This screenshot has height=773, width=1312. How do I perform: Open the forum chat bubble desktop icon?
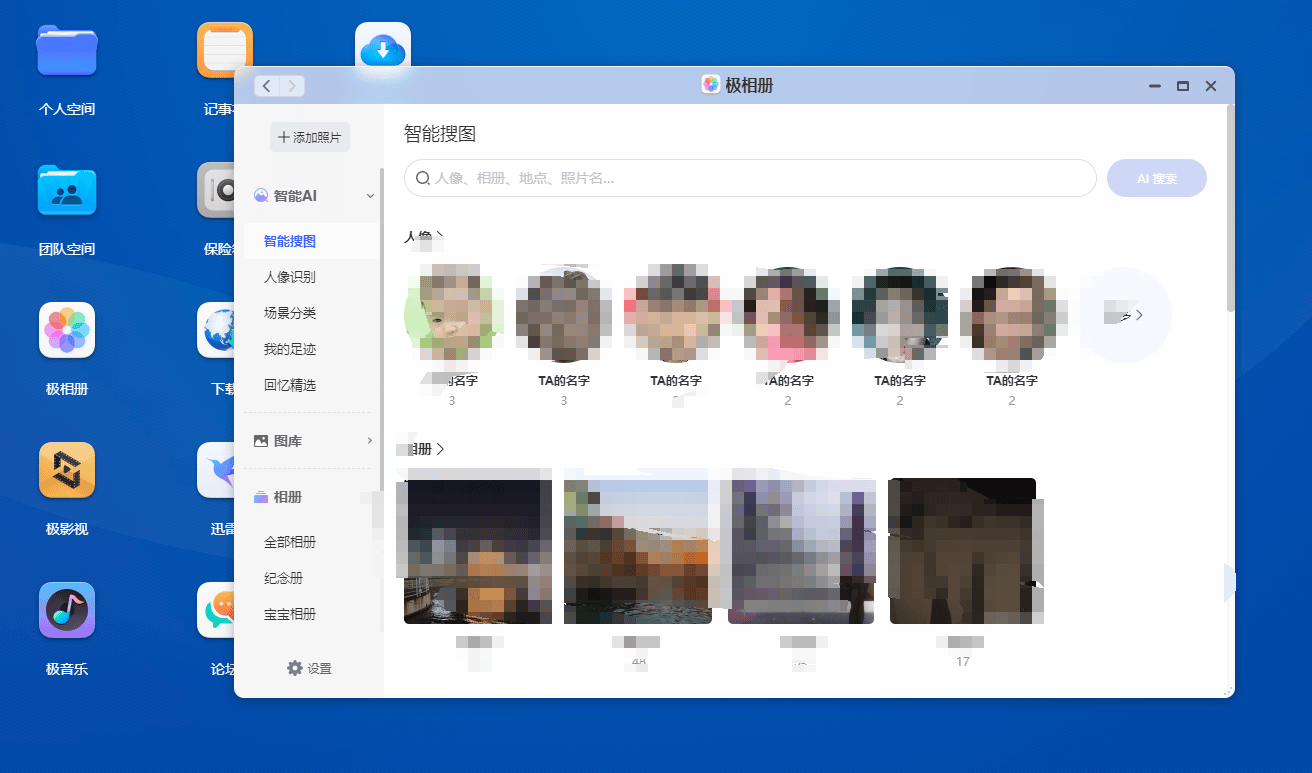tap(216, 610)
